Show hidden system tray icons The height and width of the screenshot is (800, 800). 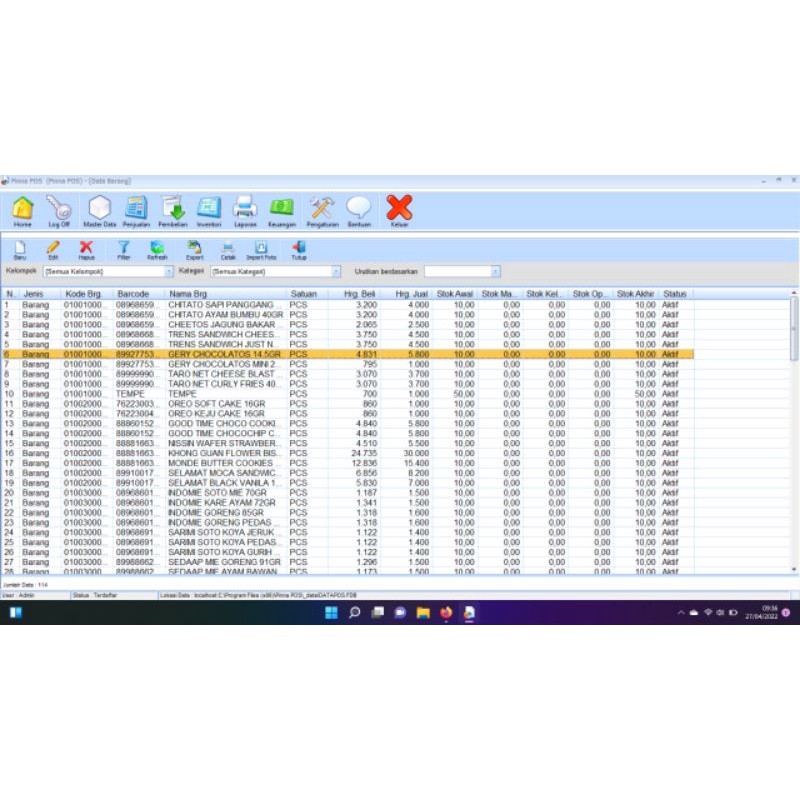tap(681, 613)
